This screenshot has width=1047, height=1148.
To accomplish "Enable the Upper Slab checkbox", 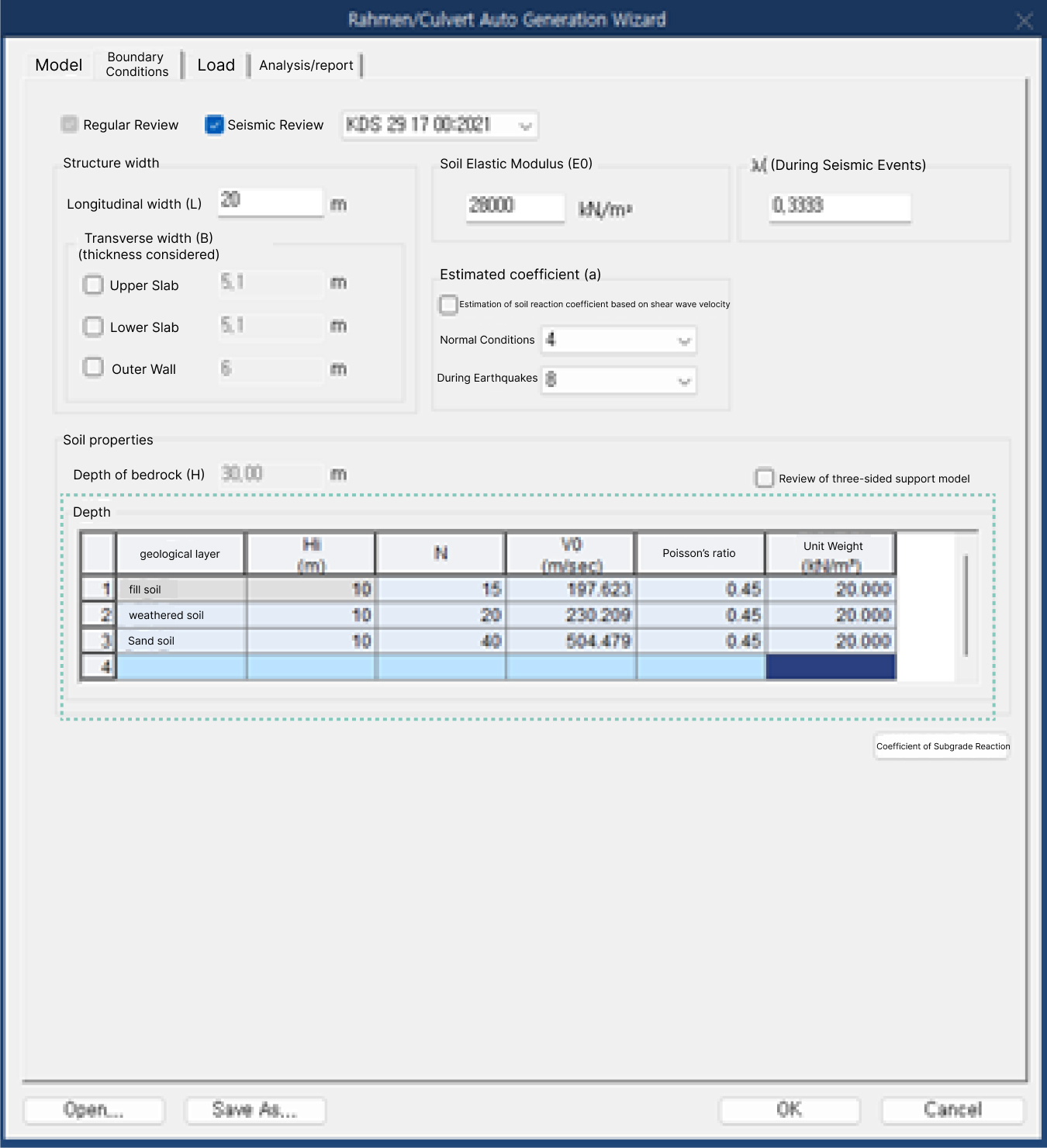I will (93, 285).
